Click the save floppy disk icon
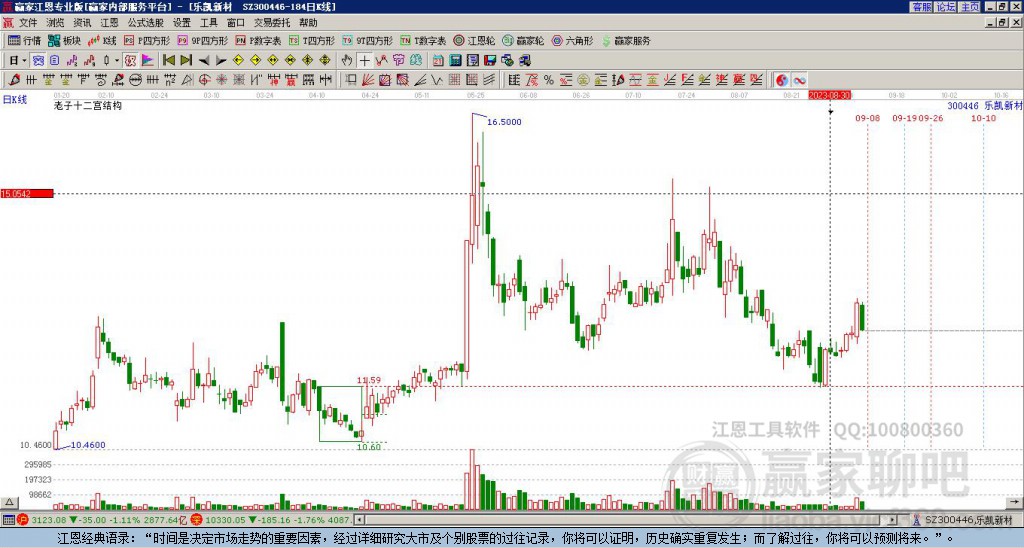1024x548 pixels. click(x=490, y=60)
